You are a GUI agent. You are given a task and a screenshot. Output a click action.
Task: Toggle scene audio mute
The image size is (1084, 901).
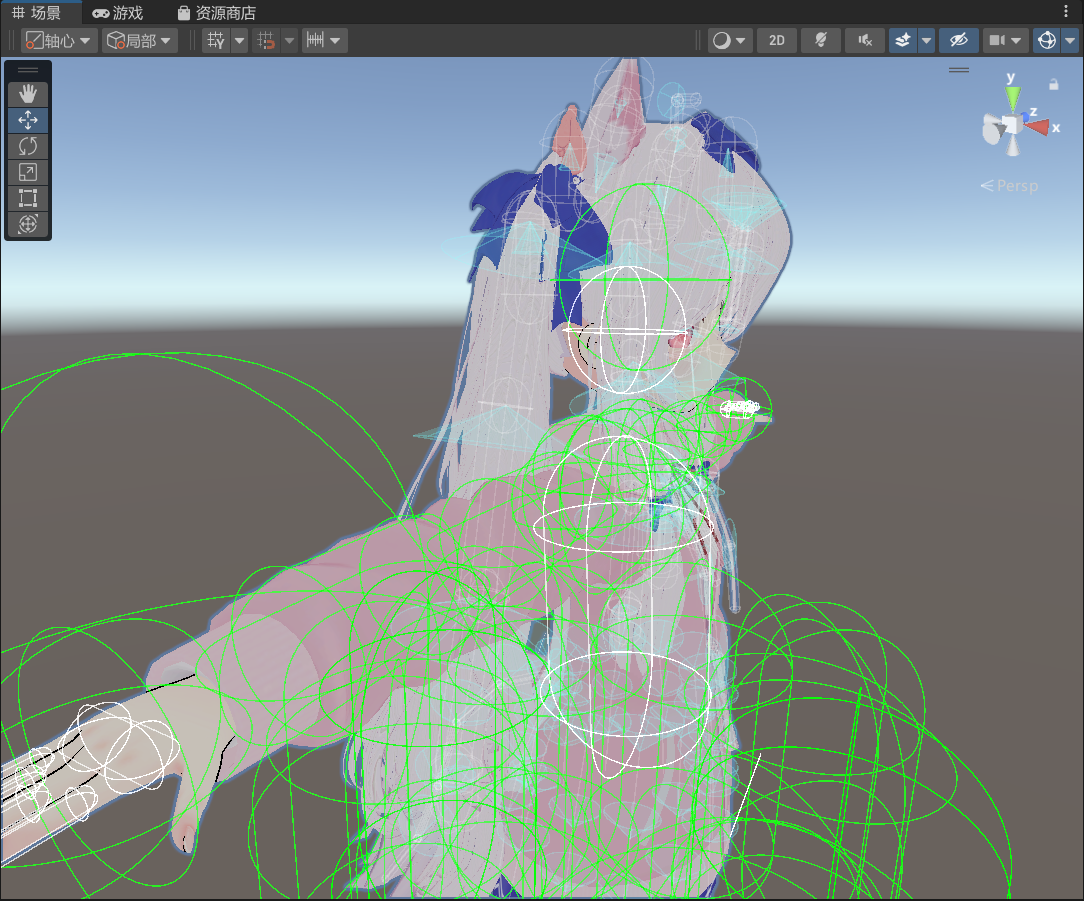(x=865, y=41)
